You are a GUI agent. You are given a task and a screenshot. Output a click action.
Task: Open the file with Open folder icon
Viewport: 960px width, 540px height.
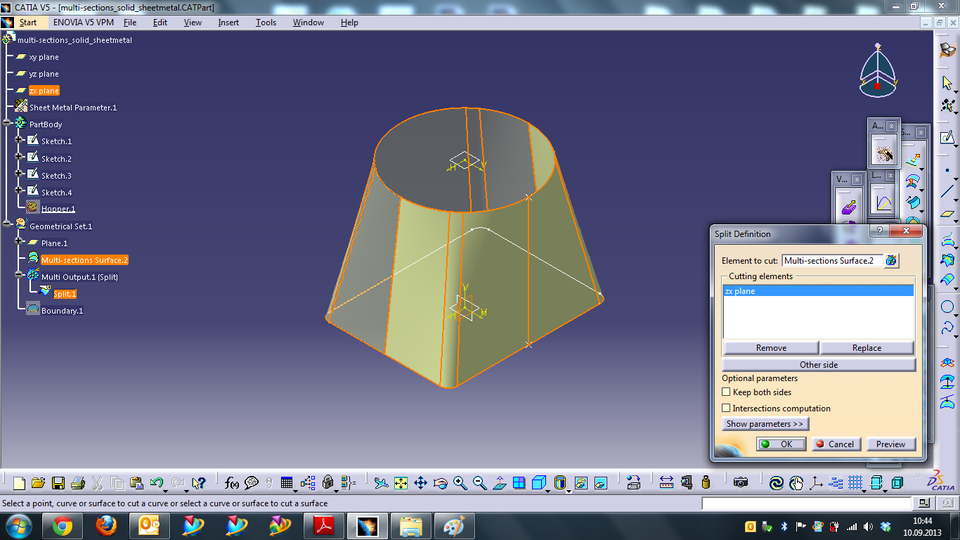[x=38, y=483]
